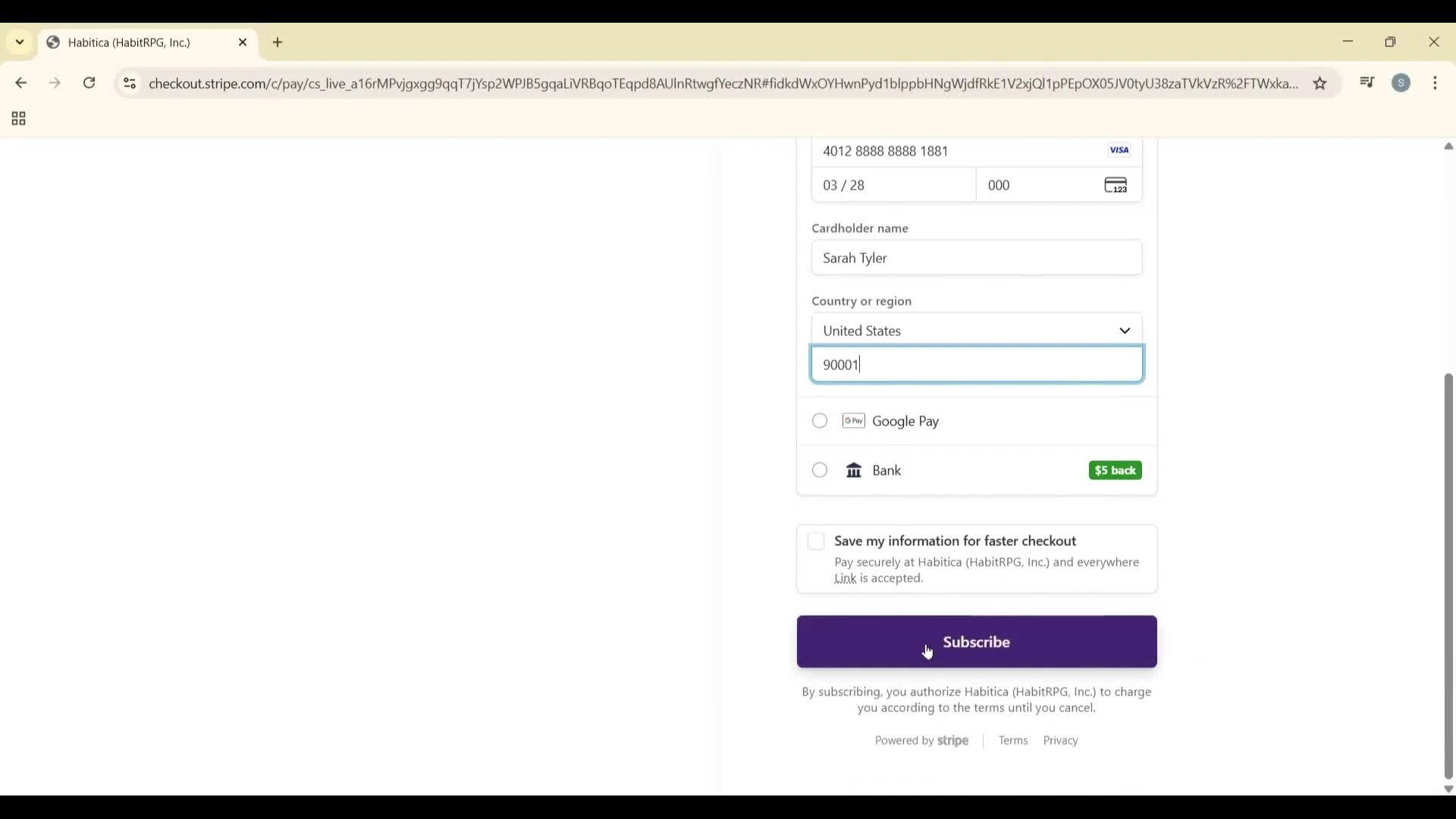Screen dimensions: 1456x819
Task: Click the ZIP code input field
Action: coord(976,364)
